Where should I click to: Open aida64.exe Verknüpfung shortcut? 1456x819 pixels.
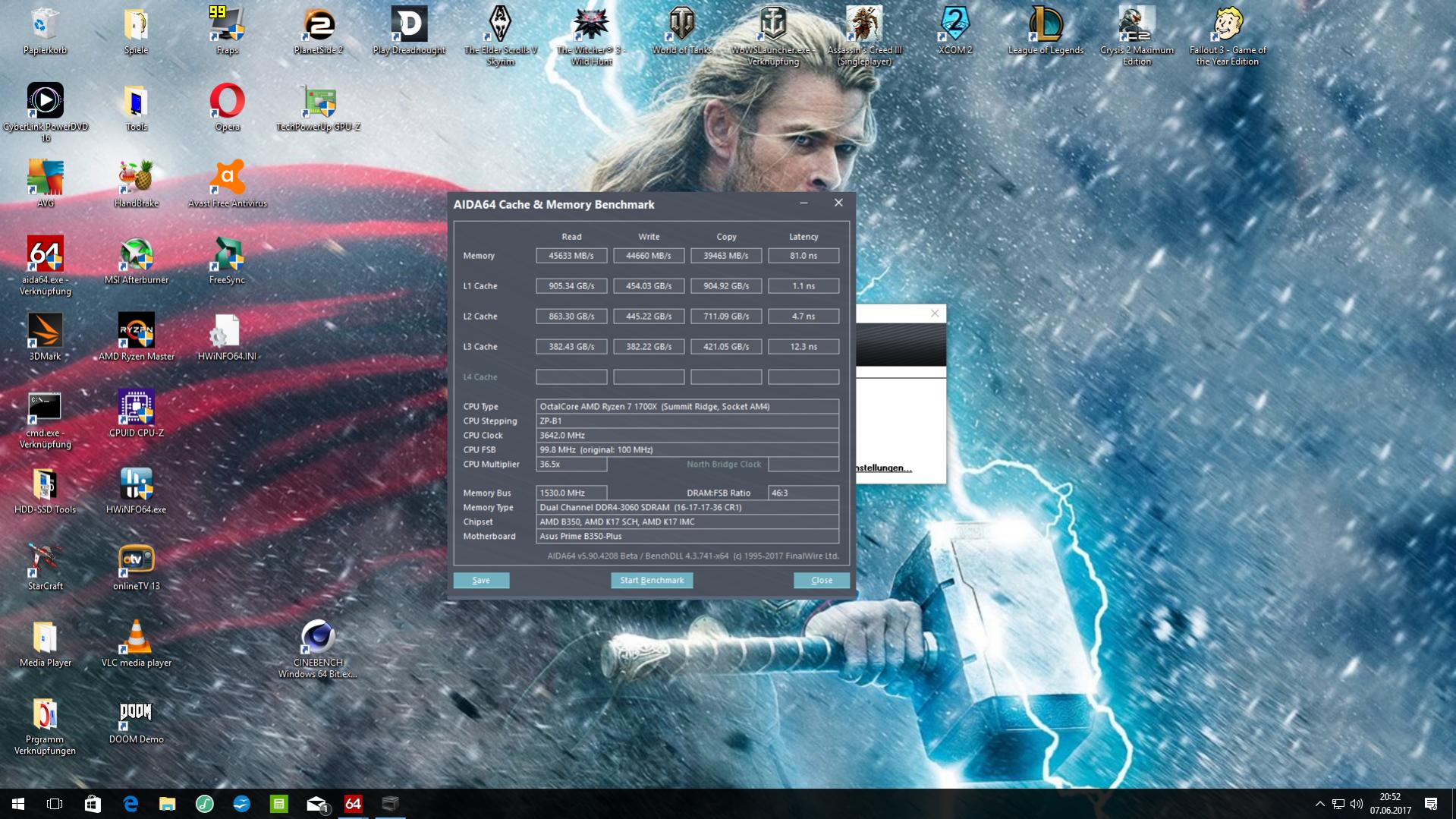pyautogui.click(x=45, y=266)
